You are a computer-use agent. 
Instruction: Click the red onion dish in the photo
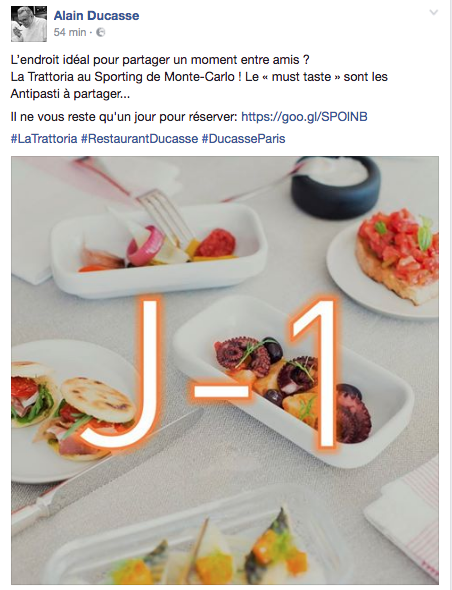click(x=158, y=248)
